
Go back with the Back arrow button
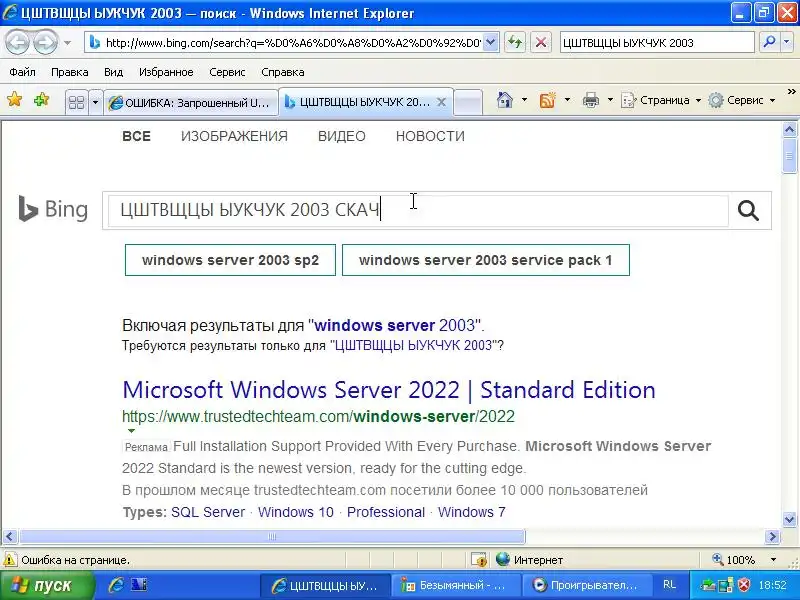(x=18, y=42)
